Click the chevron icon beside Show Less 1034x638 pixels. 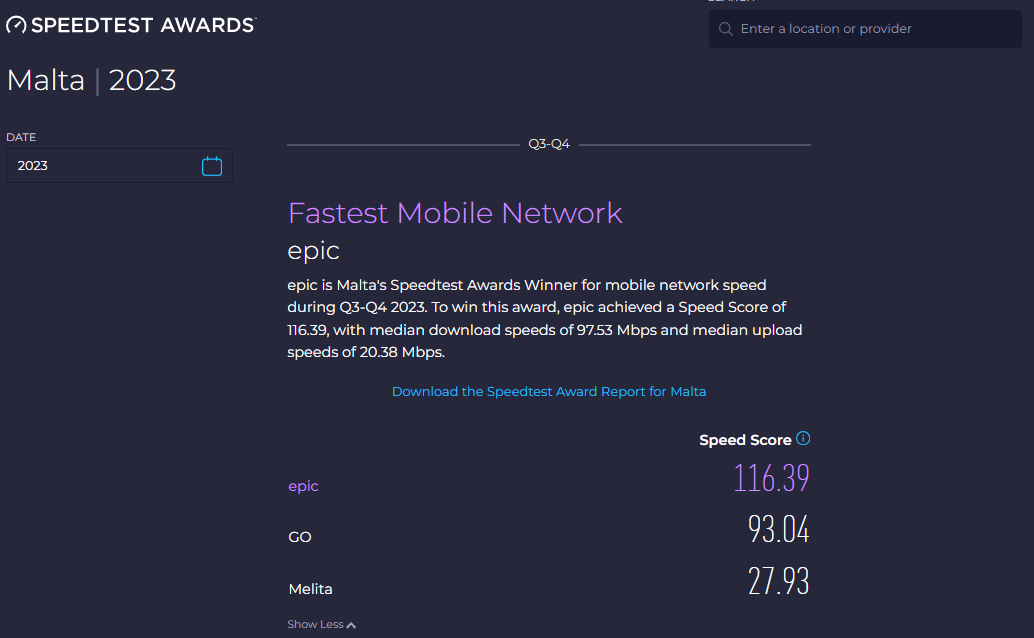tap(351, 623)
